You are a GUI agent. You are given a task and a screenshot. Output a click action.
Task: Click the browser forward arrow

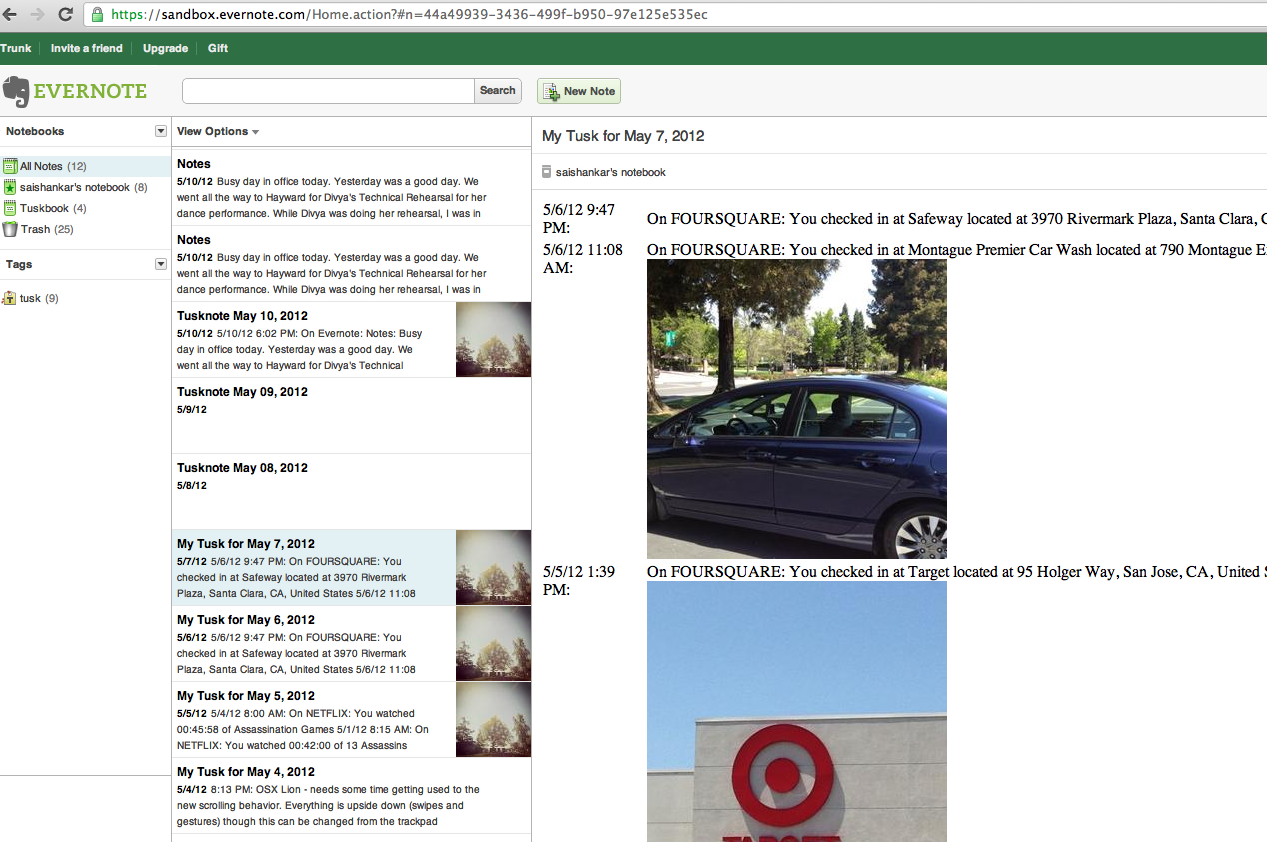coord(37,14)
